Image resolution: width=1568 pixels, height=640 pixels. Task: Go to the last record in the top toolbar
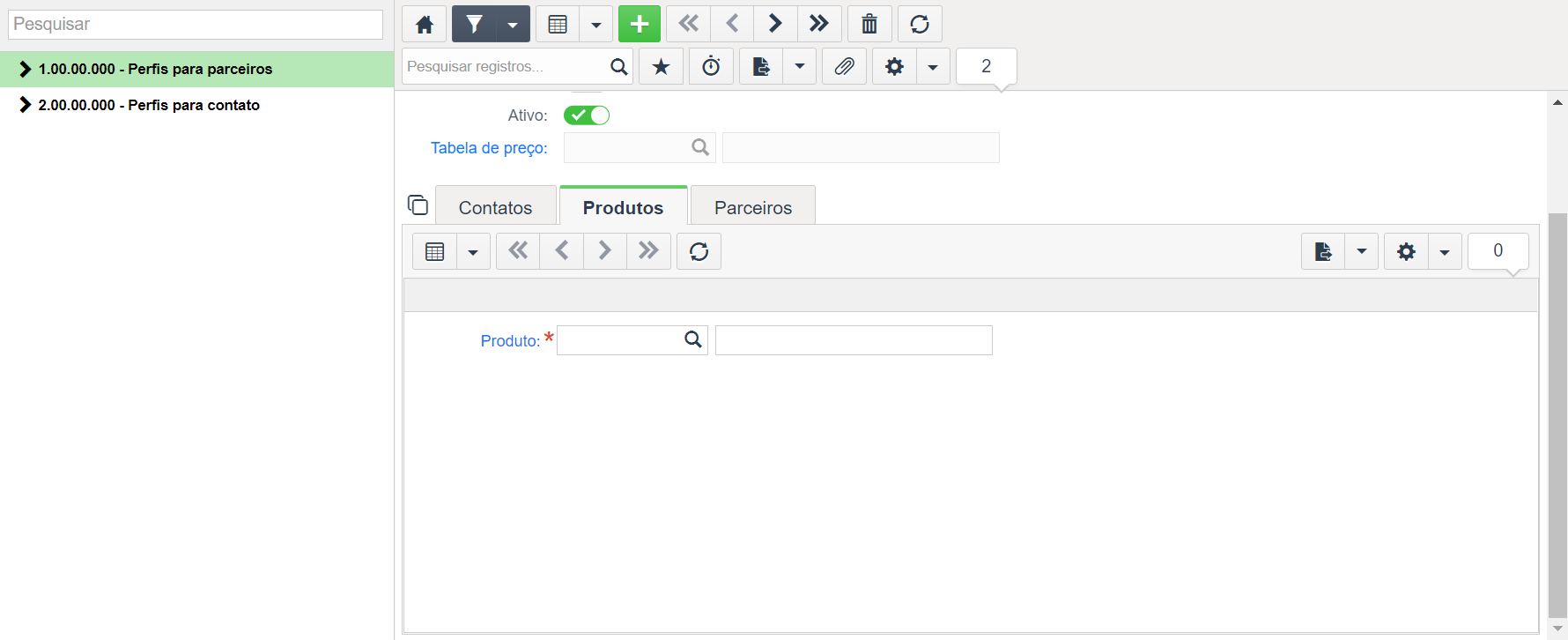click(819, 24)
